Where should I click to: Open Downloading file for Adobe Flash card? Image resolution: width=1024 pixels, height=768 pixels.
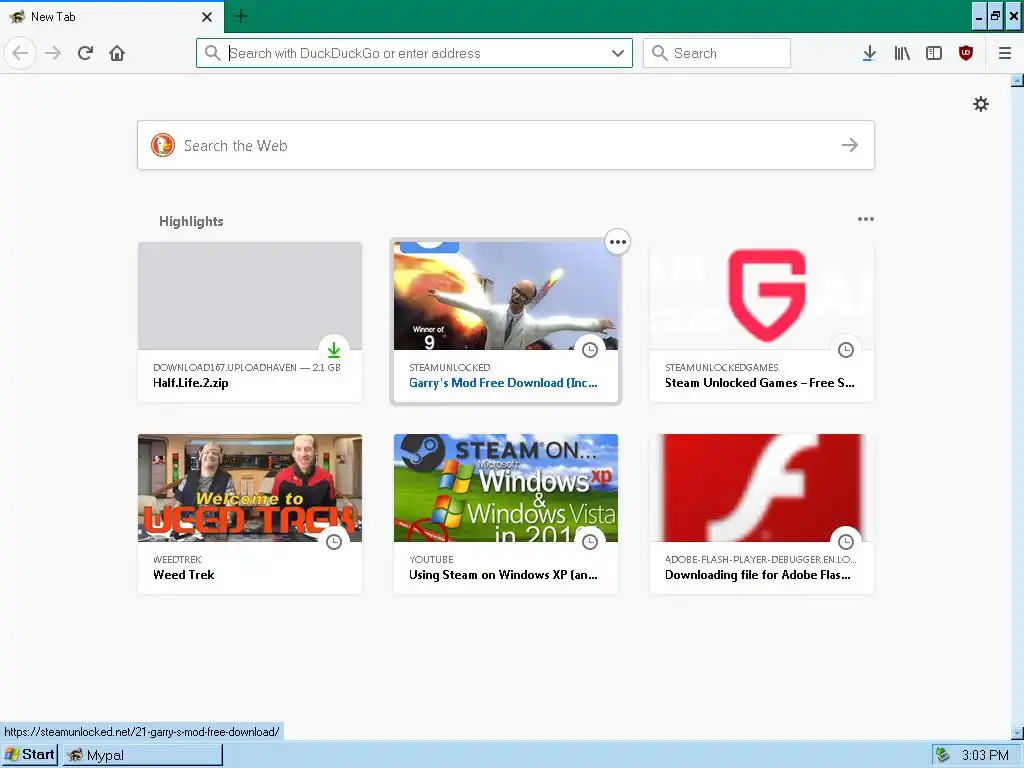click(761, 514)
